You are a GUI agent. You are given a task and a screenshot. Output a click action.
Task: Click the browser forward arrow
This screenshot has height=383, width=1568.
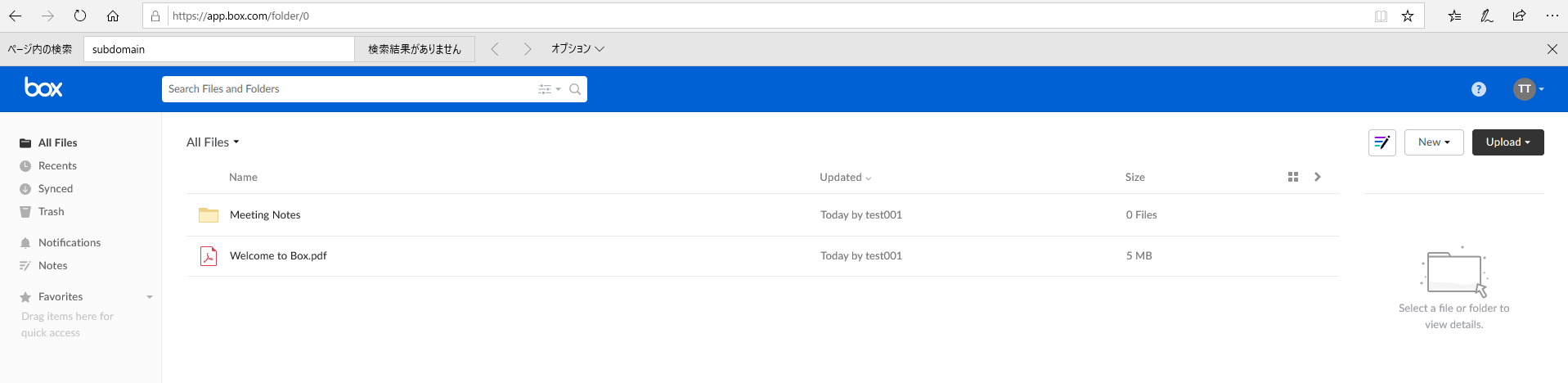point(47,16)
